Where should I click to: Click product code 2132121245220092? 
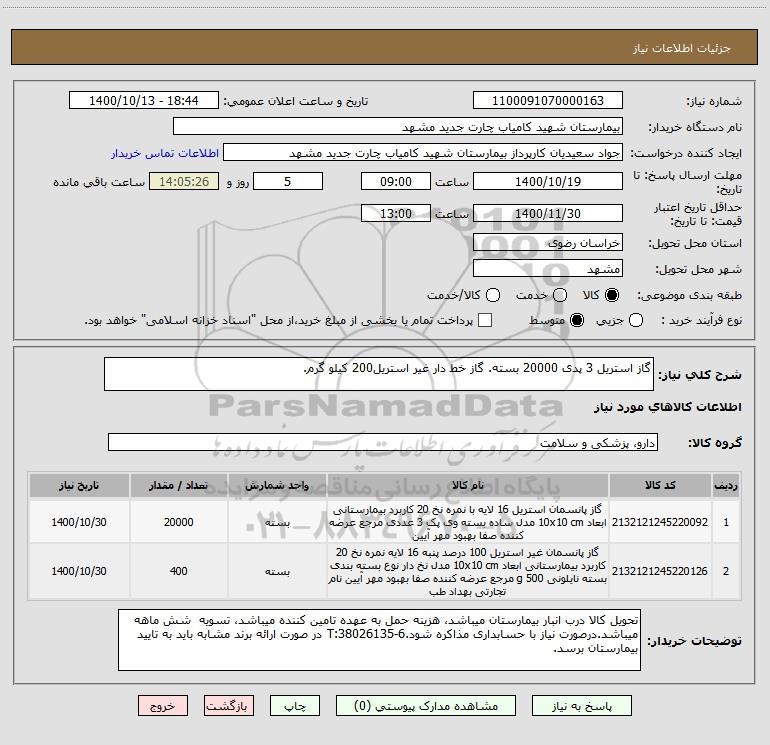coord(660,522)
